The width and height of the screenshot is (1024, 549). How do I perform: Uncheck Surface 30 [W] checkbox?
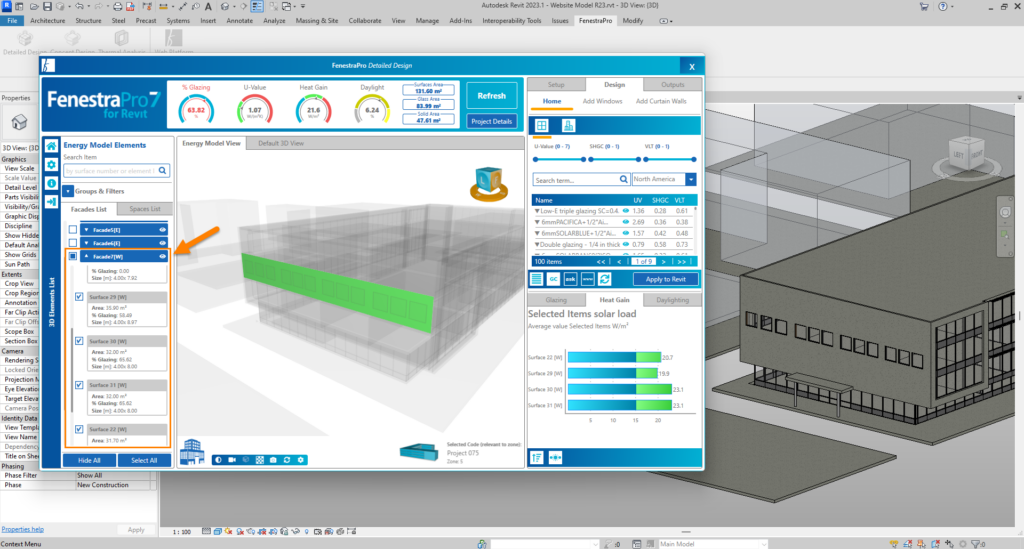pyautogui.click(x=79, y=341)
